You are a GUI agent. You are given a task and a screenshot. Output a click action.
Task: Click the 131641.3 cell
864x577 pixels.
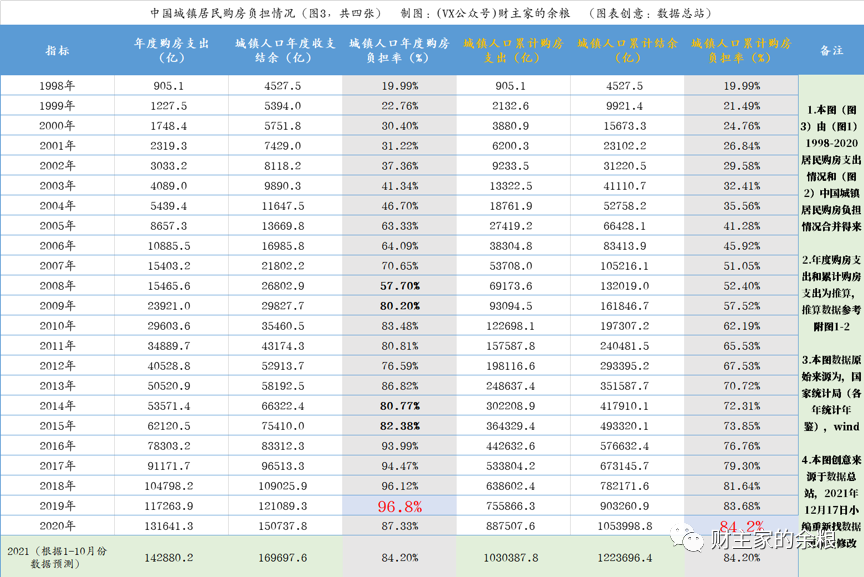(x=169, y=526)
